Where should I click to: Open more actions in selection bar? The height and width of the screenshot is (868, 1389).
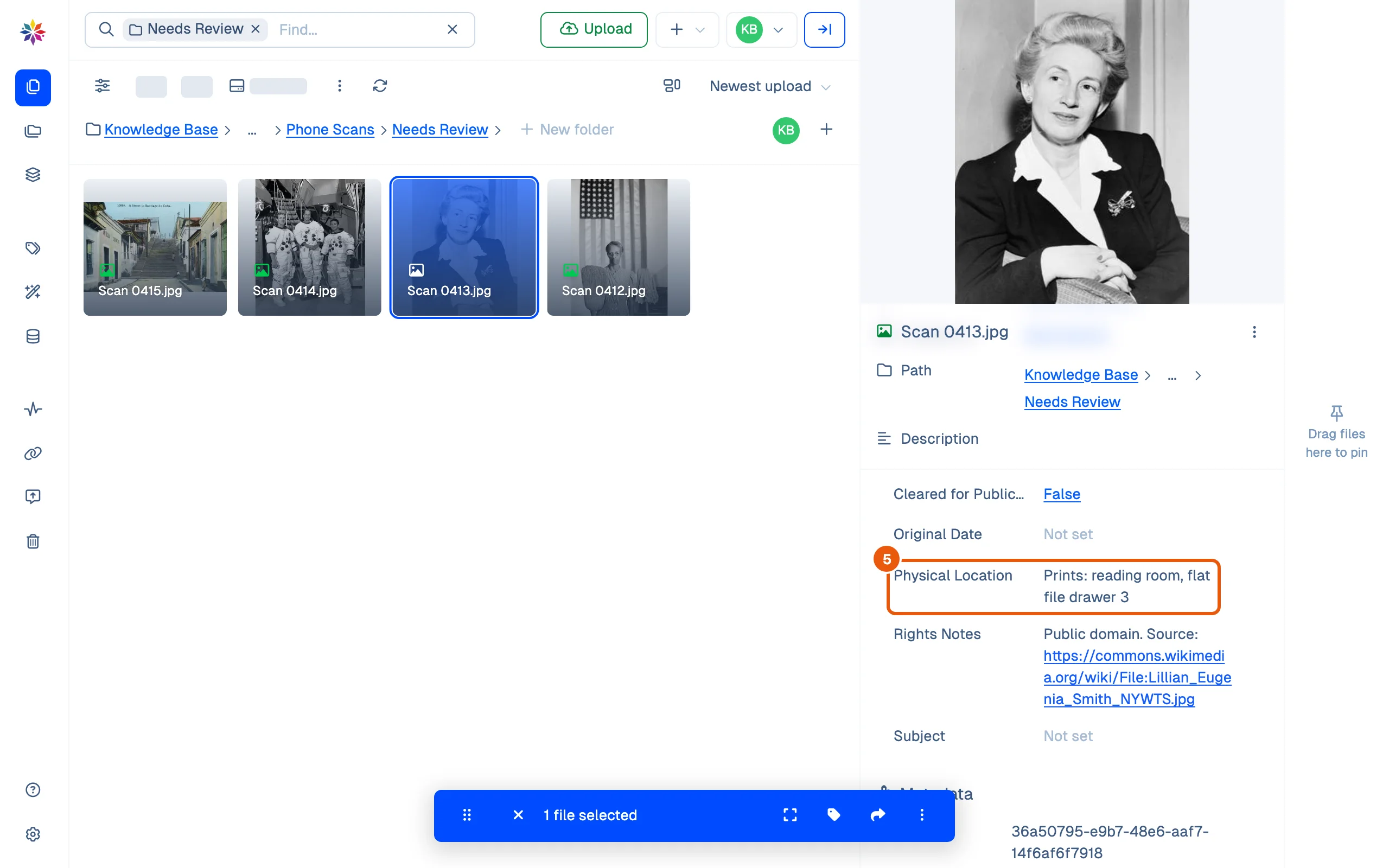pyautogui.click(x=922, y=815)
